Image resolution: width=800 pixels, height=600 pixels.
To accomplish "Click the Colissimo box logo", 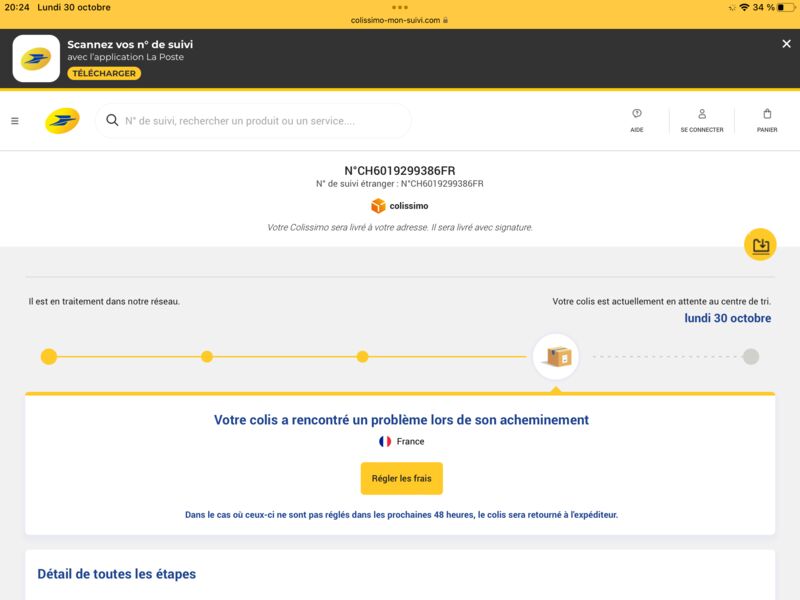I will click(377, 207).
